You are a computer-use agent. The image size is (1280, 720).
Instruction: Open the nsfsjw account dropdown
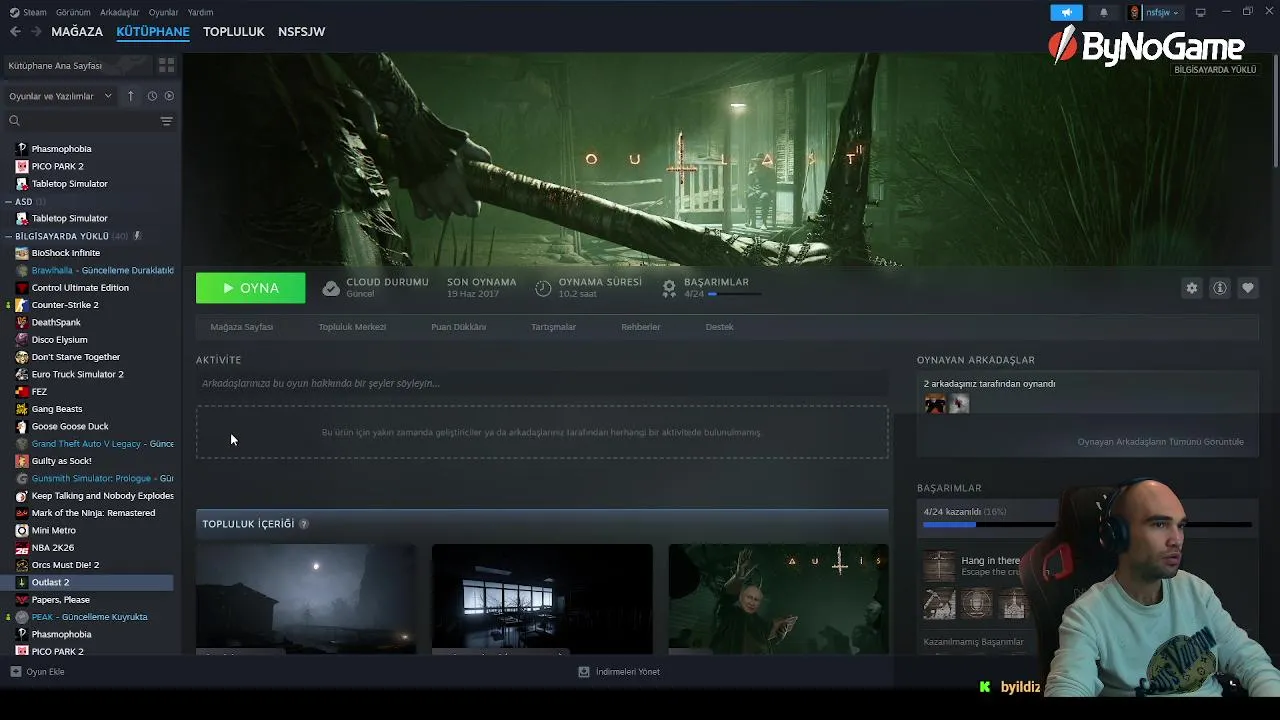1162,12
